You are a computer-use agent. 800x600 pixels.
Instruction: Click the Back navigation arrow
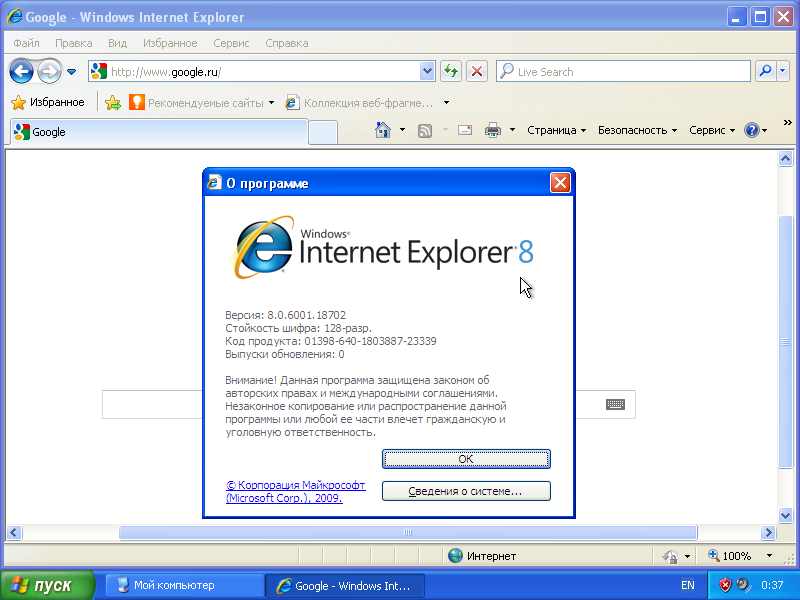tap(21, 71)
